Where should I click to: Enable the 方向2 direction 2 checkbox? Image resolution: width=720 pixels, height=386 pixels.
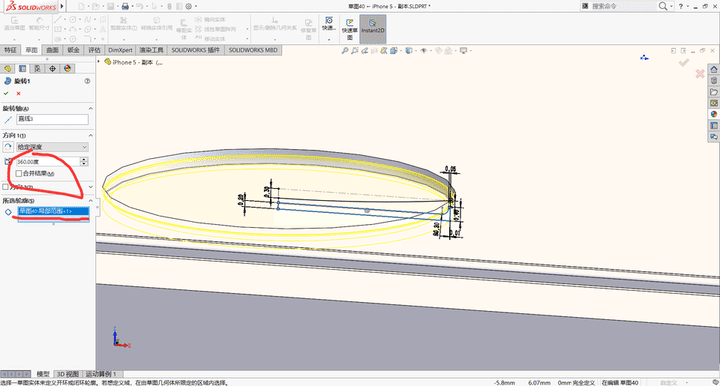(x=5, y=187)
